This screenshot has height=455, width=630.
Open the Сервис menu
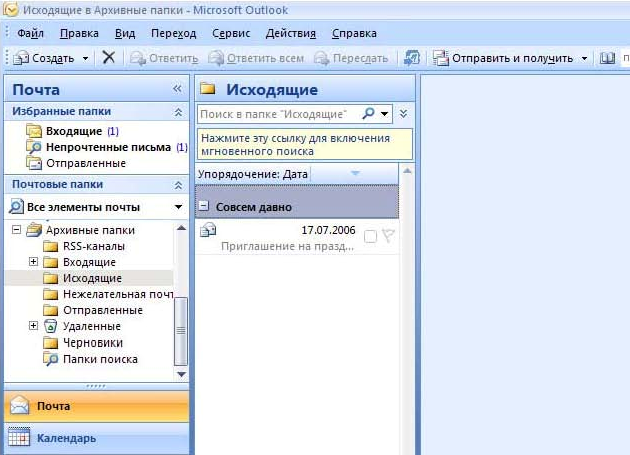(x=231, y=33)
